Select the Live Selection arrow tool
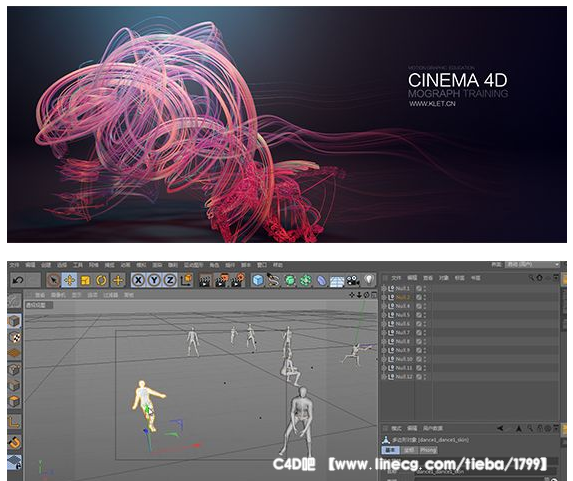The height and width of the screenshot is (481, 573). pos(54,280)
